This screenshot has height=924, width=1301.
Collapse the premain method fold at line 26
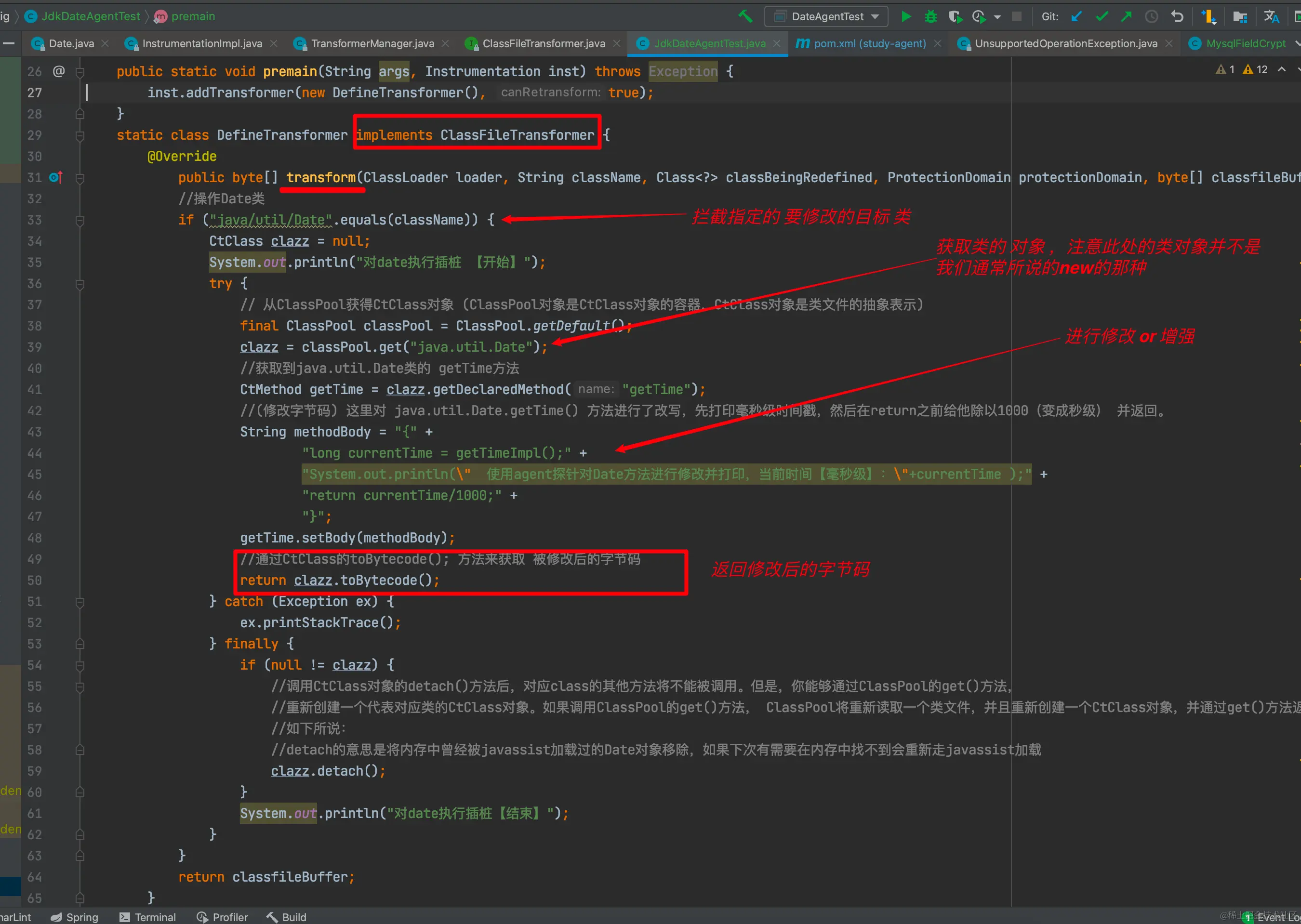(x=80, y=72)
